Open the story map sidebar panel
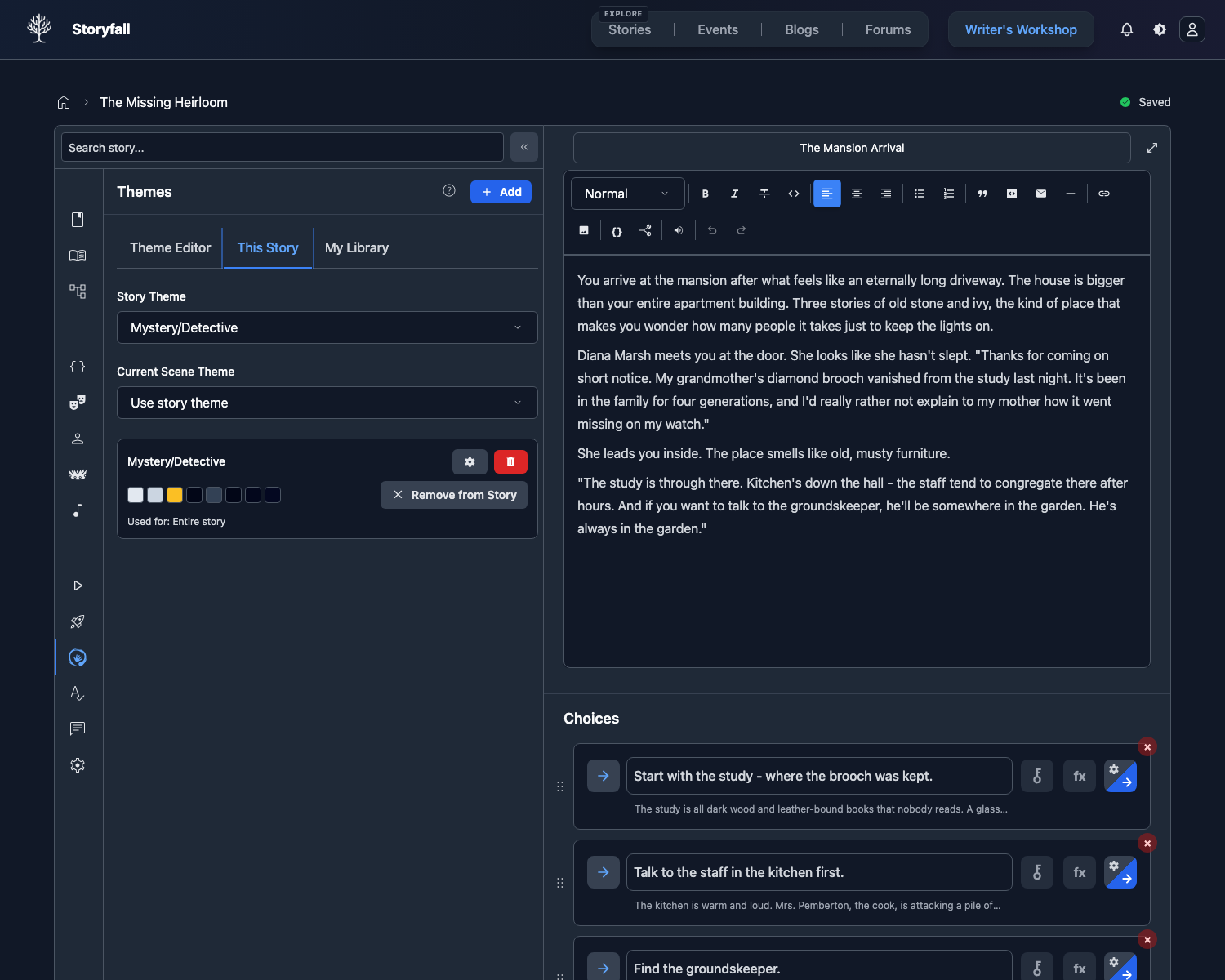Screen dimensions: 1225x980 (78, 291)
